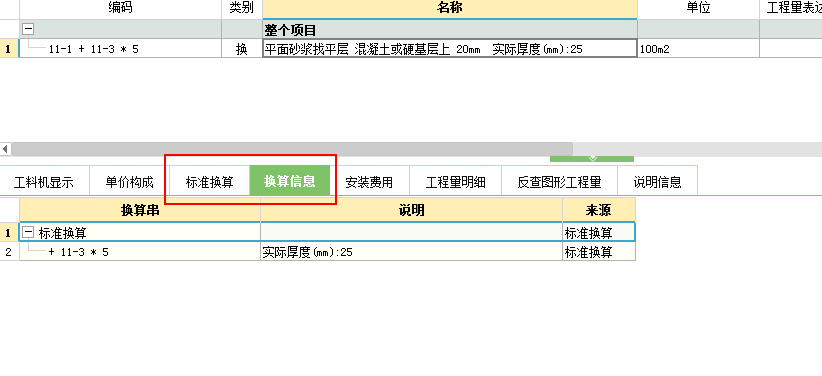Image resolution: width=822 pixels, height=376 pixels.
Task: Switch to 反查图形工程量 tab
Action: click(x=559, y=182)
